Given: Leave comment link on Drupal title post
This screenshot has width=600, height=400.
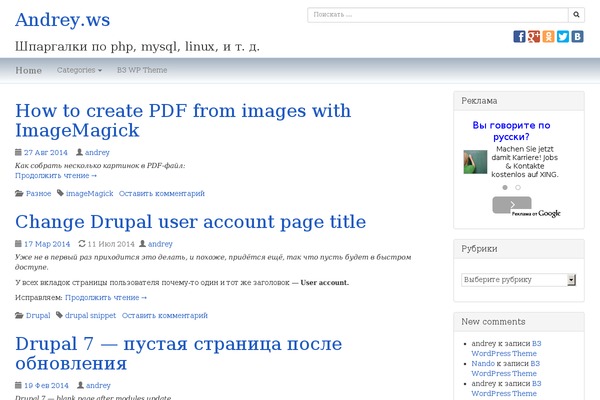Looking at the screenshot, I should click(165, 315).
